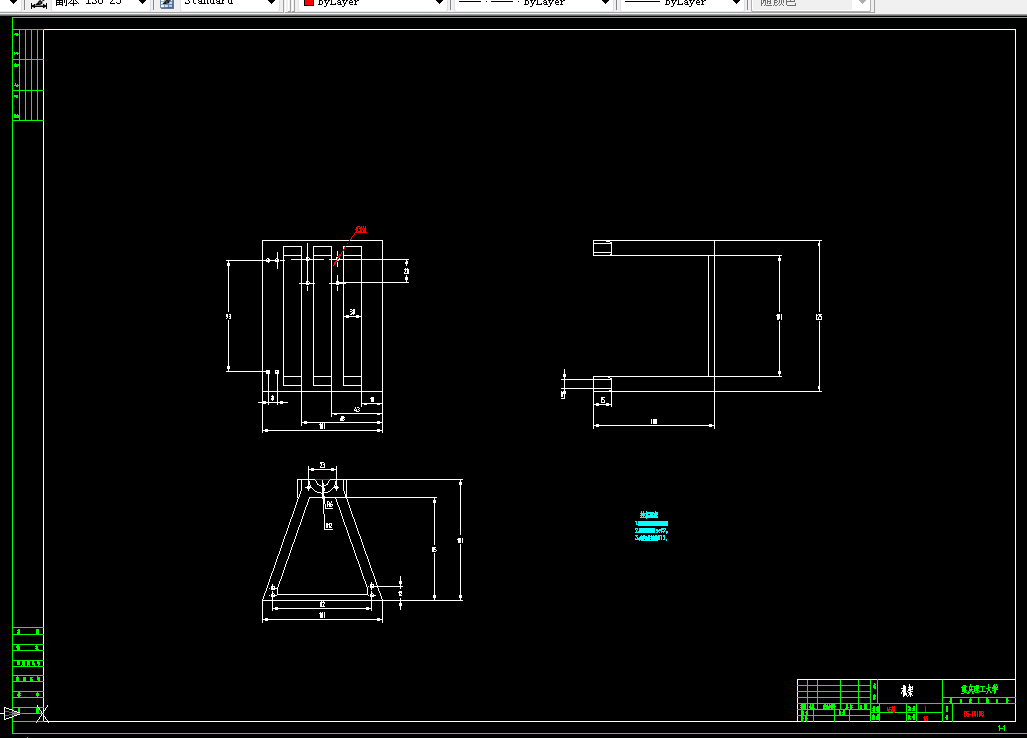This screenshot has width=1027, height=738.
Task: Select the red leader annotation on the top view
Action: pos(350,246)
